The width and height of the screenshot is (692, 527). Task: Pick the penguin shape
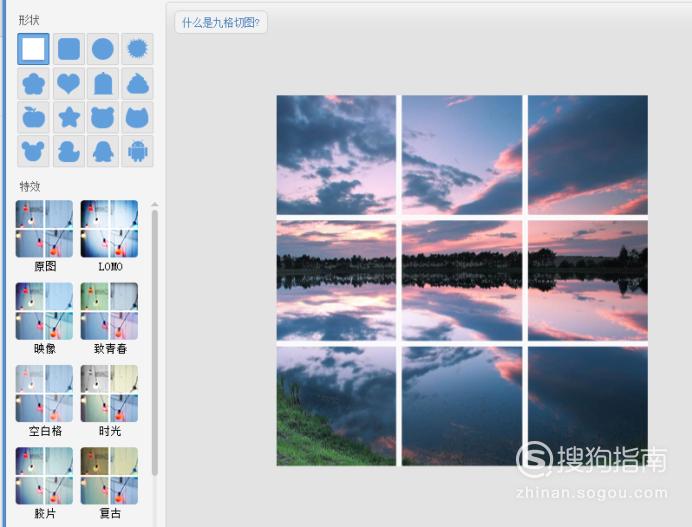pos(103,151)
